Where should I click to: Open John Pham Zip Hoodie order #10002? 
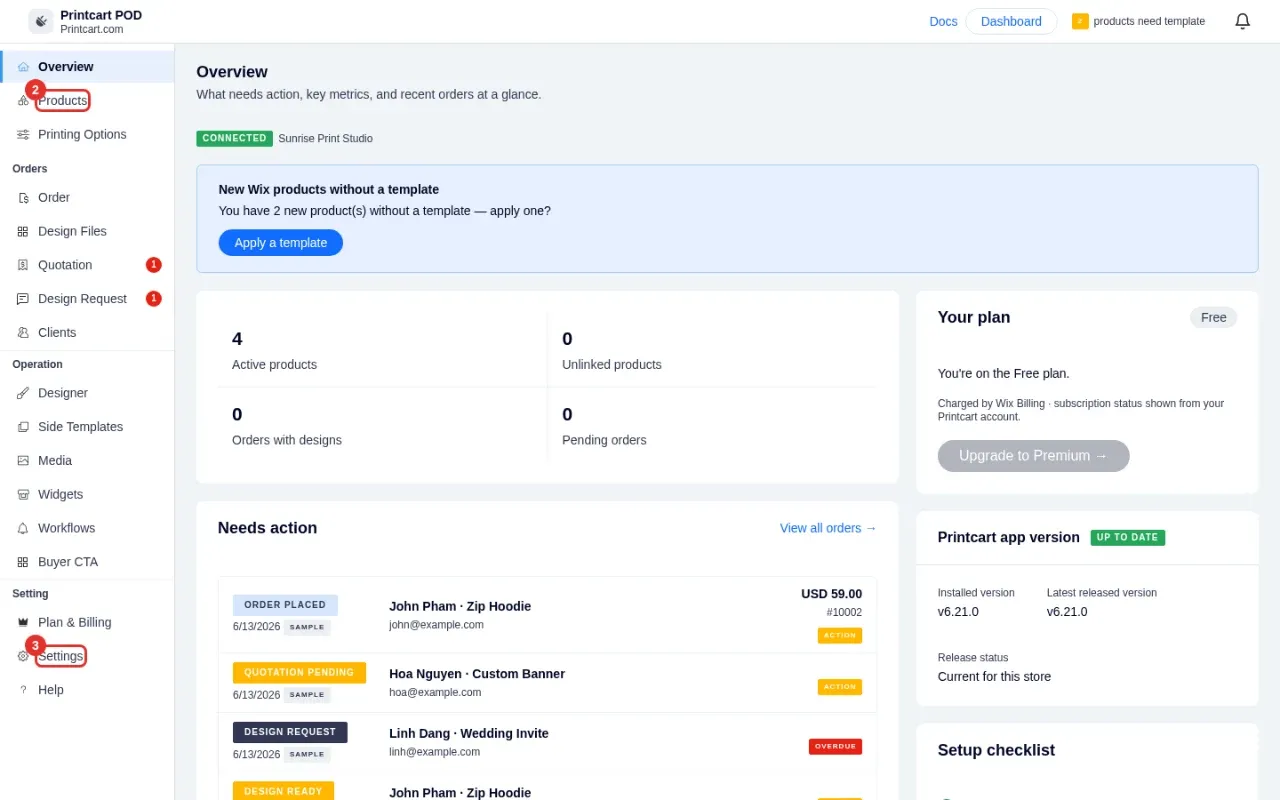click(x=547, y=615)
